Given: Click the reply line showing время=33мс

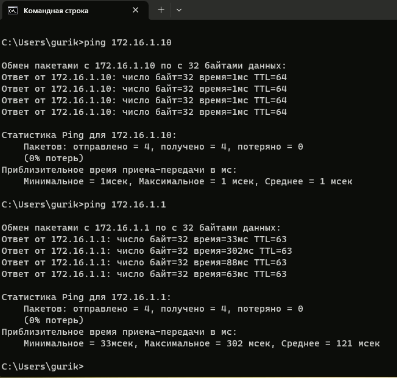Looking at the screenshot, I should (x=144, y=239).
